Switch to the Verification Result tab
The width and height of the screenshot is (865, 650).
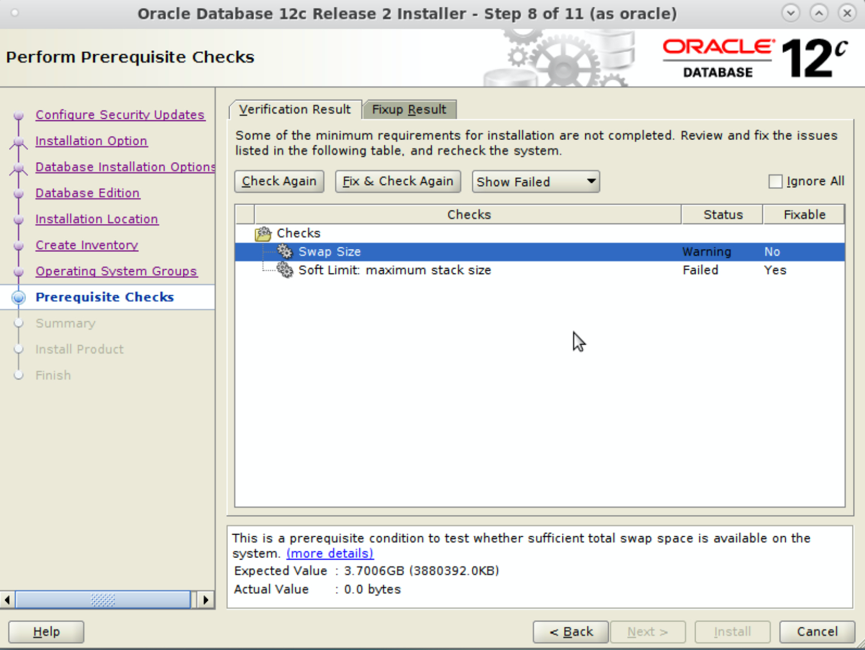point(295,109)
